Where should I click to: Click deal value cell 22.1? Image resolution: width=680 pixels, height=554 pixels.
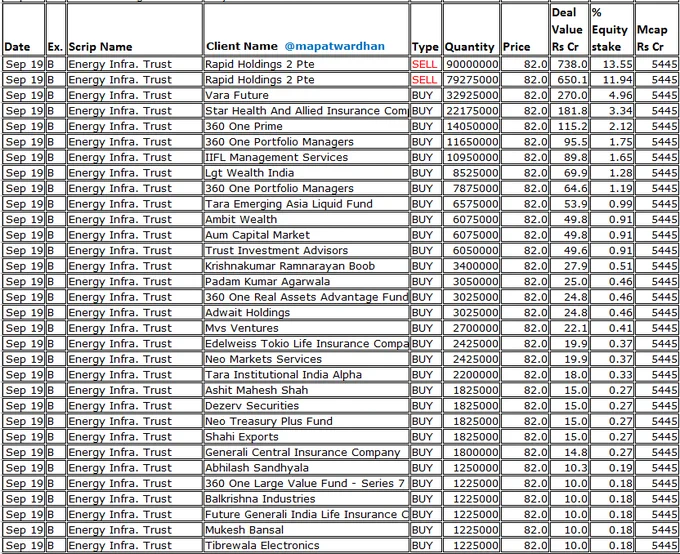click(x=569, y=328)
